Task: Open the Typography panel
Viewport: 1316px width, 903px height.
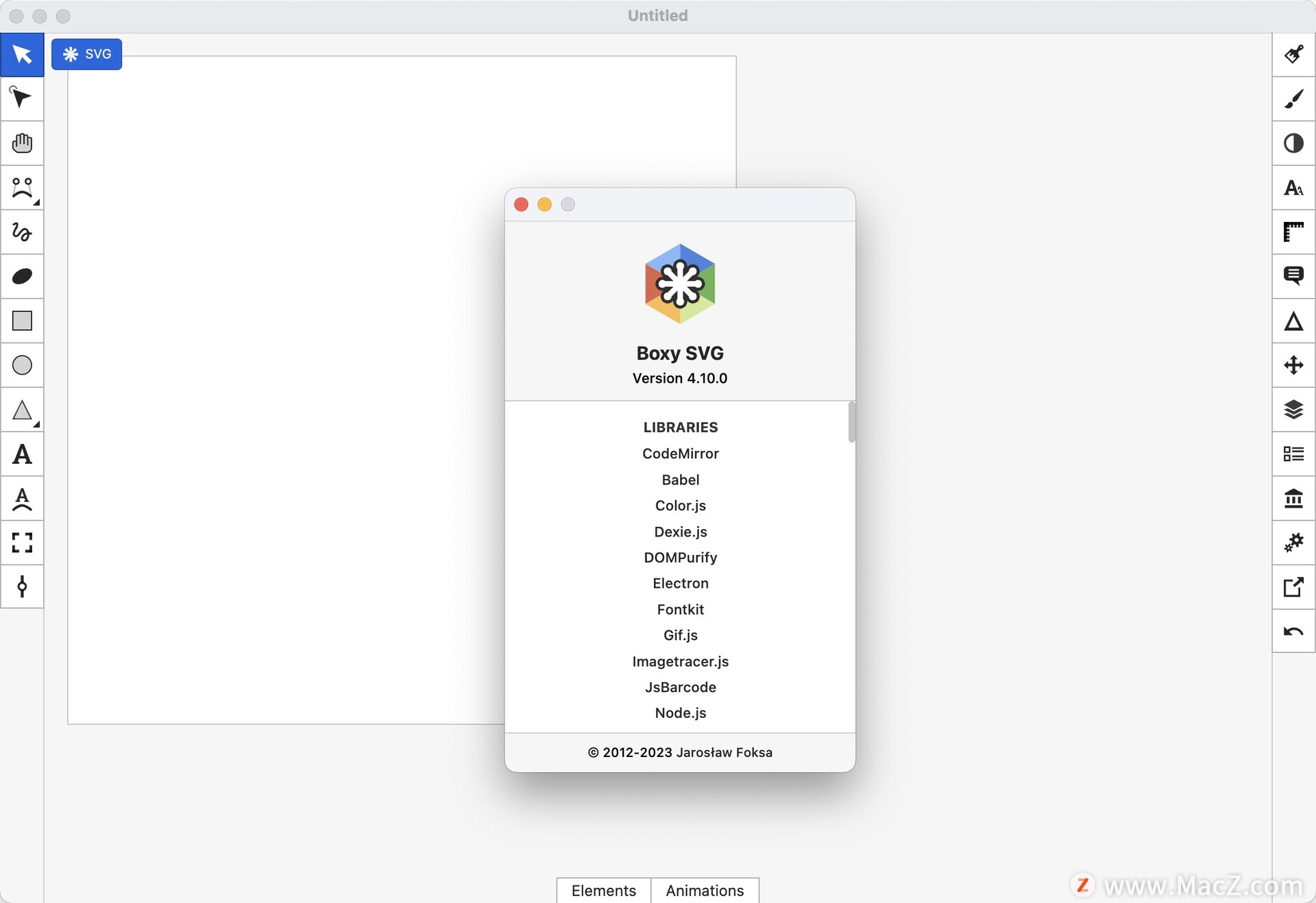Action: (1293, 188)
